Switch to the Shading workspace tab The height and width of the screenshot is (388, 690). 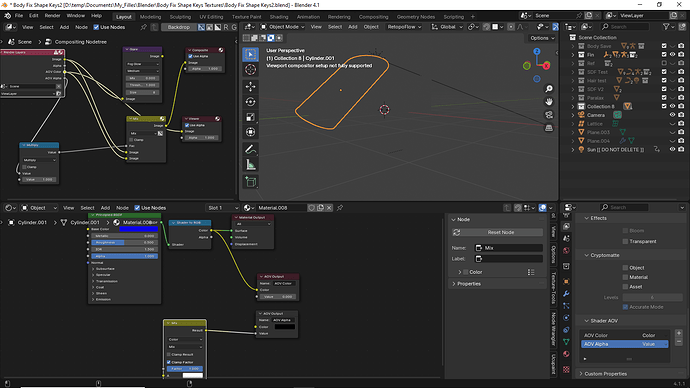(279, 17)
